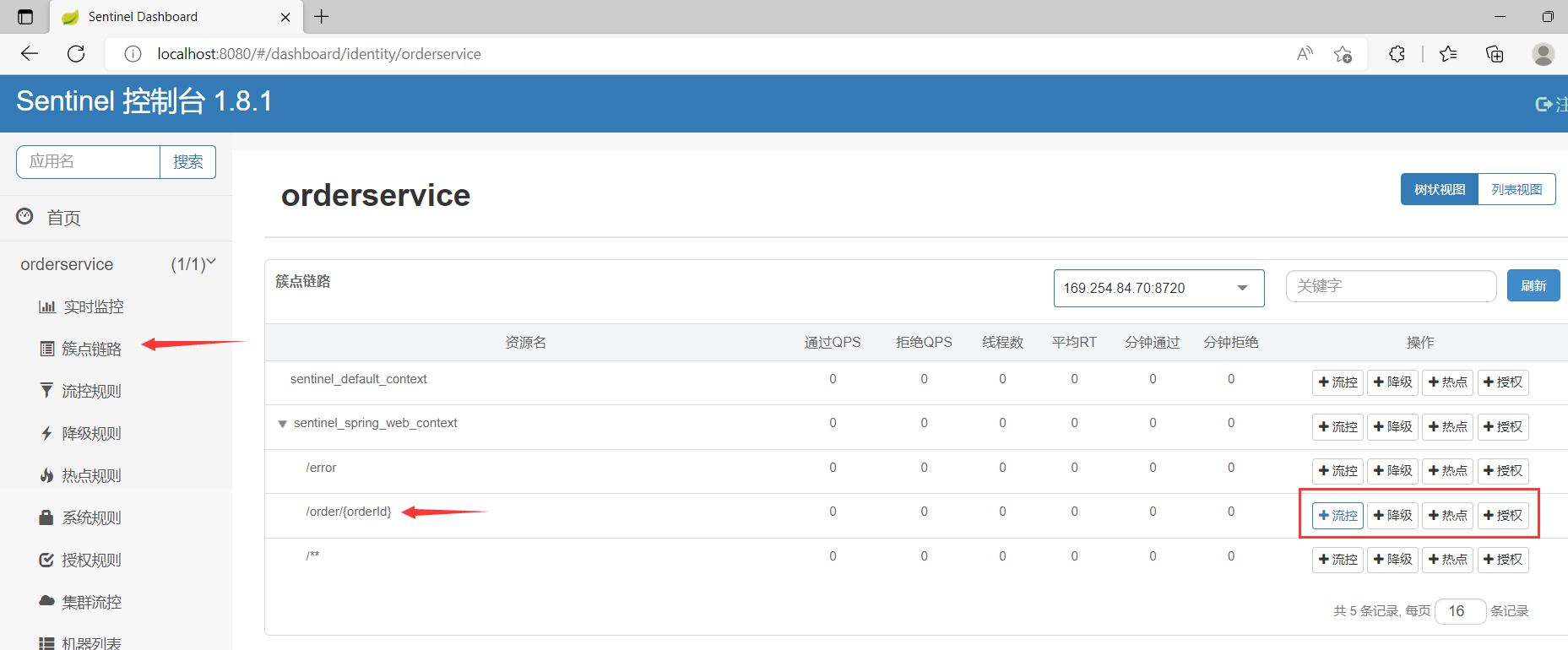Add 降级 rule for /order/{orderId}
The image size is (1568, 650).
click(x=1392, y=515)
